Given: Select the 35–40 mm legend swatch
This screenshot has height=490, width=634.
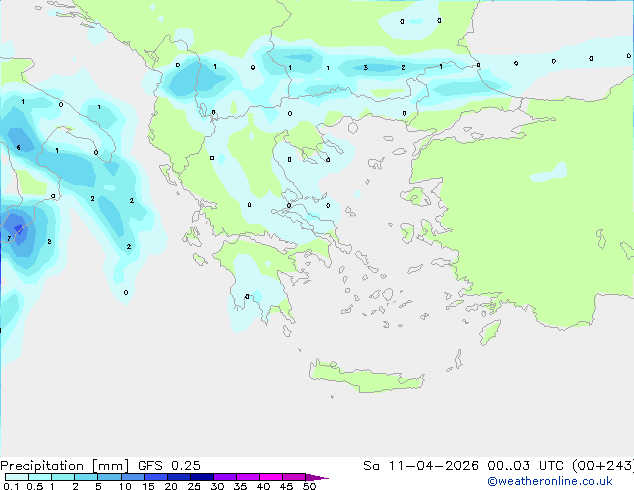Looking at the screenshot, I should (248, 477).
